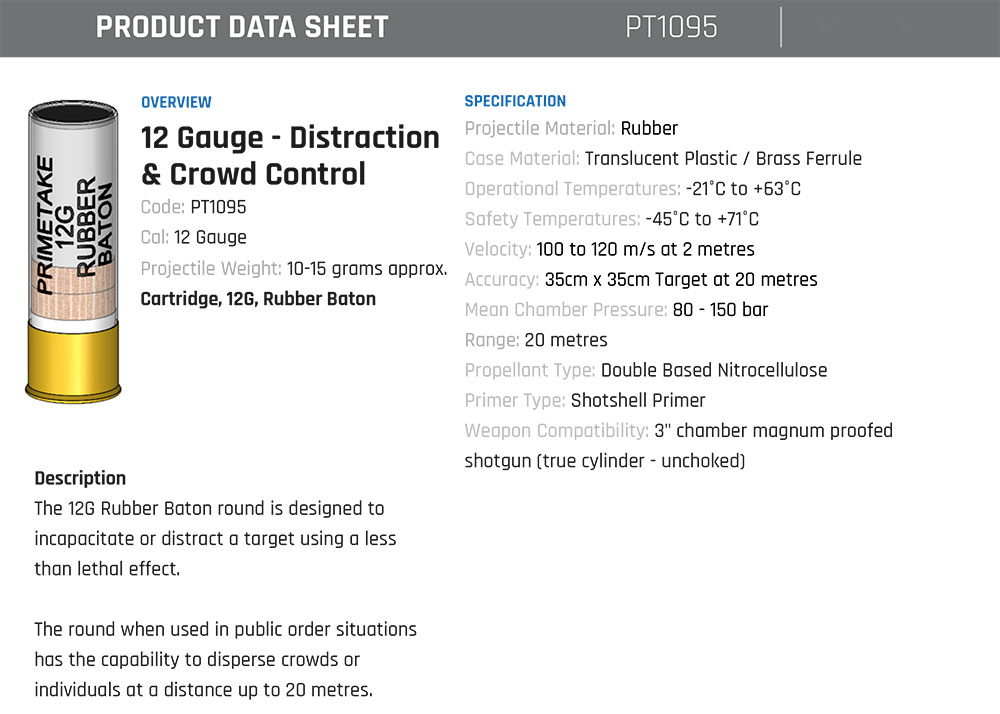Click the OVERVIEW section heading
Viewport: 1000px width, 714px height.
176,102
